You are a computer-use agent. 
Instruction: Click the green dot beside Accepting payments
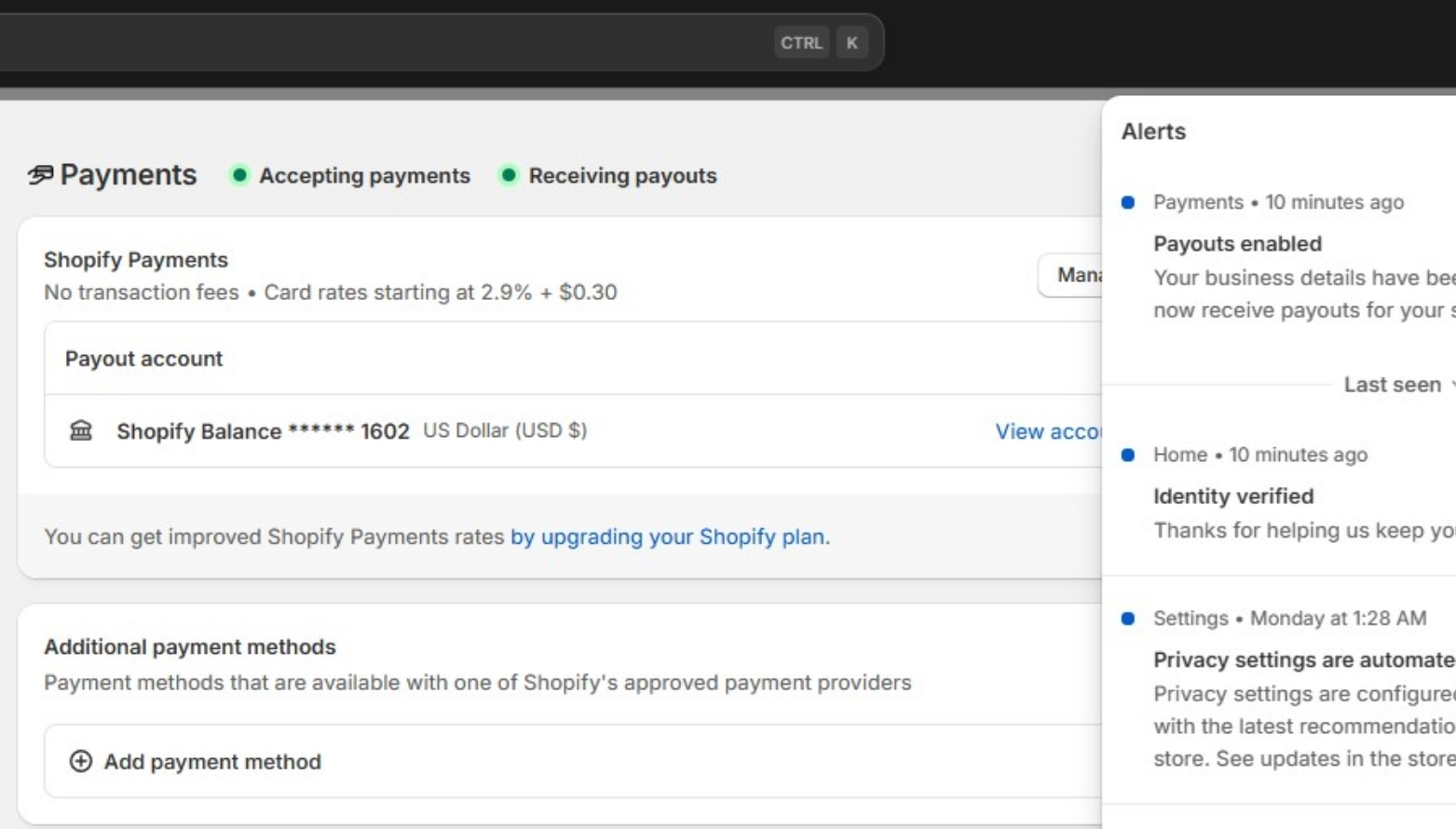pos(241,176)
